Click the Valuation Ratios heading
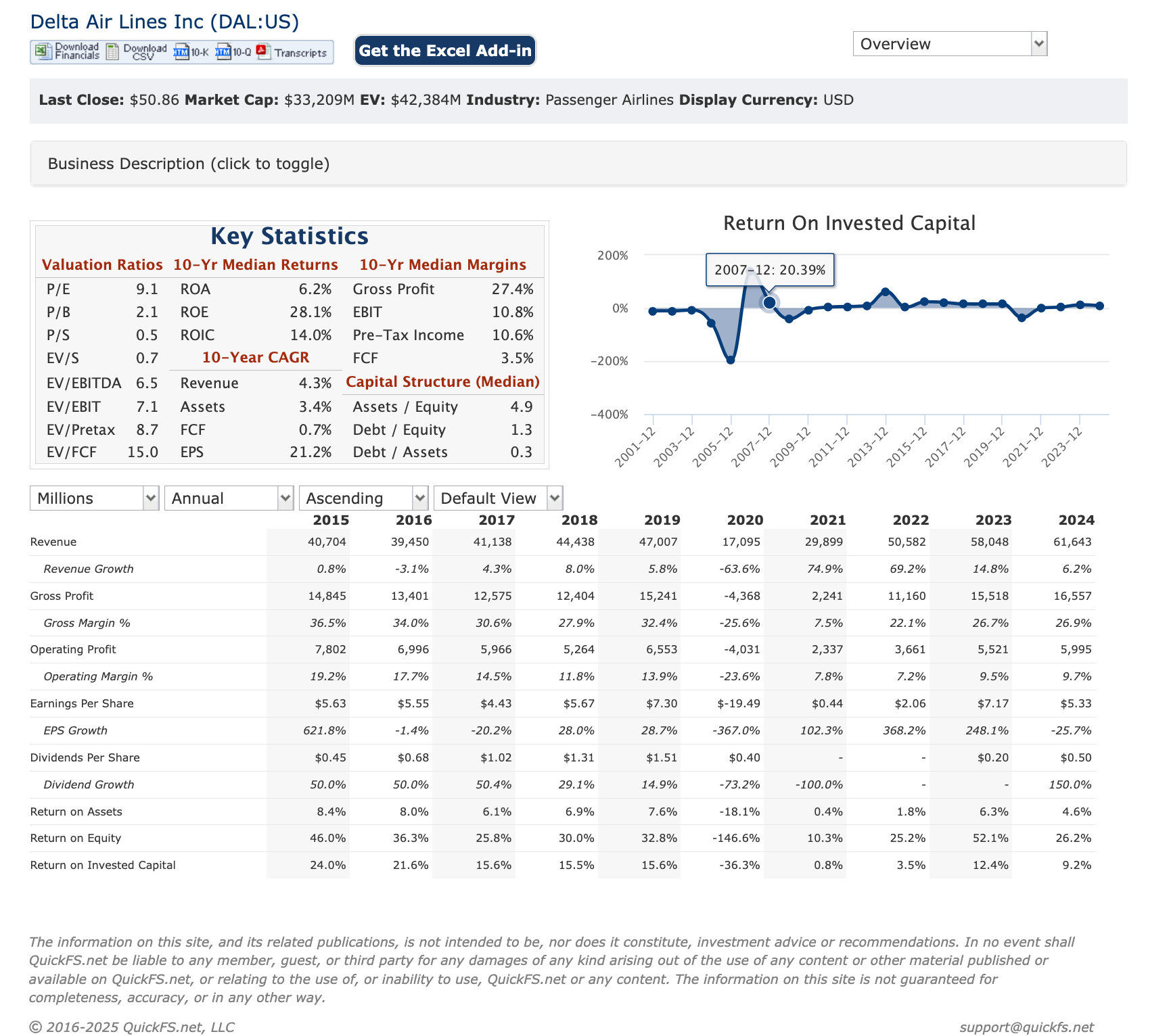 [102, 265]
